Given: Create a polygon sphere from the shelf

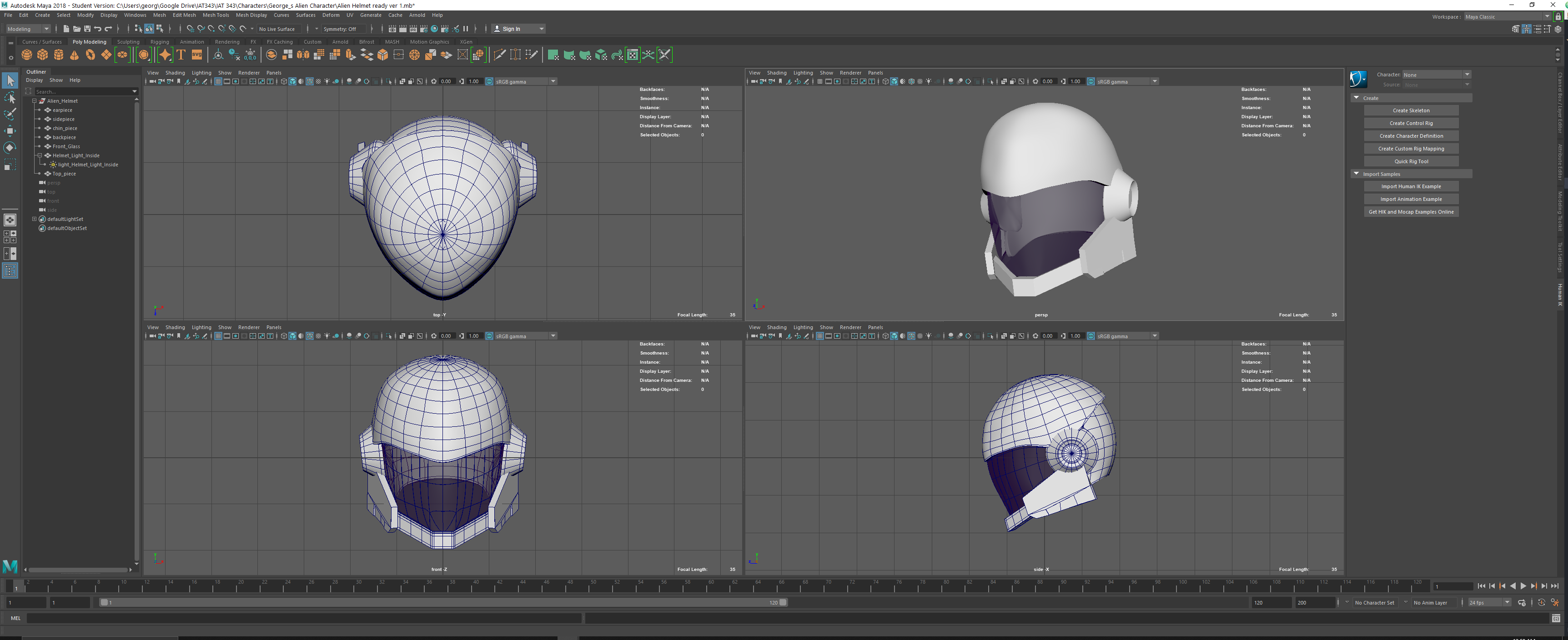Looking at the screenshot, I should 27,55.
